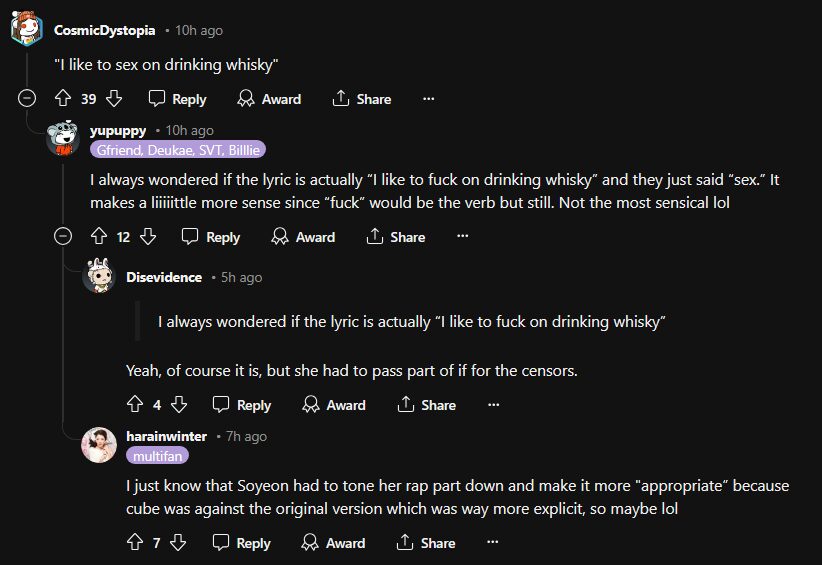Collapse yupuppy's reply thread
This screenshot has height=565, width=822.
click(x=63, y=237)
